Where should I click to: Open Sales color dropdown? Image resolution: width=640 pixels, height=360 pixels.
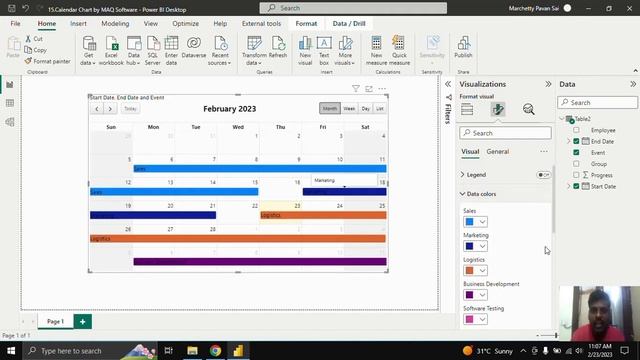476,222
